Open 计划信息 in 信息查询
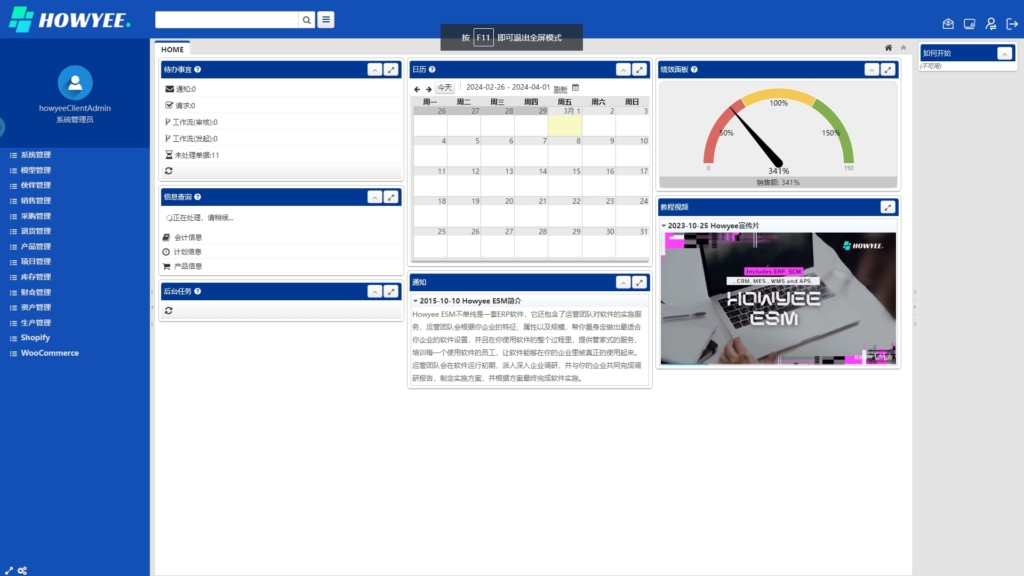The height and width of the screenshot is (576, 1024). coord(188,251)
